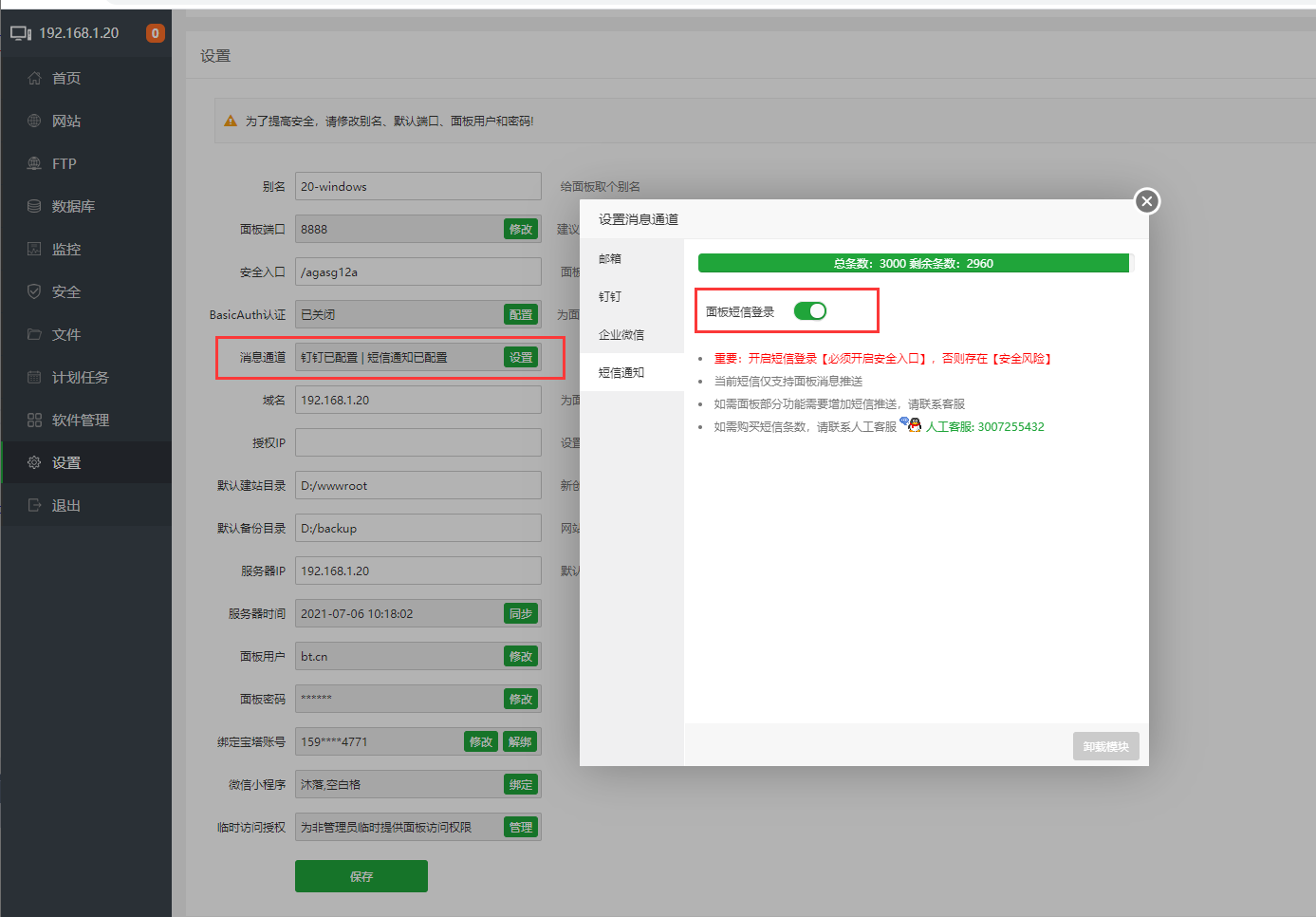Click the database icon beside 数据库
Viewport: 1316px width, 917px height.
coord(34,206)
